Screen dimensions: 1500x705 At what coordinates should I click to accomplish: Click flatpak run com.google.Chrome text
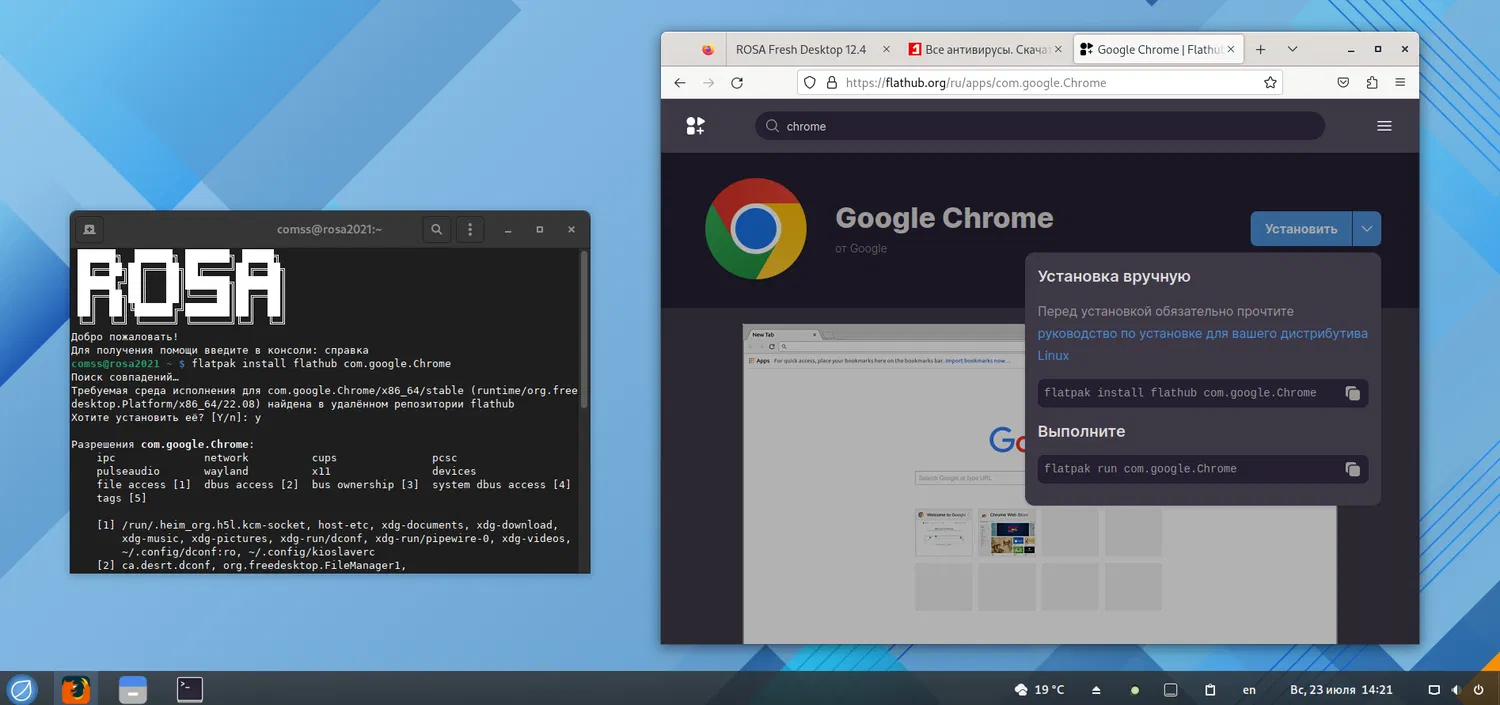click(x=1140, y=469)
